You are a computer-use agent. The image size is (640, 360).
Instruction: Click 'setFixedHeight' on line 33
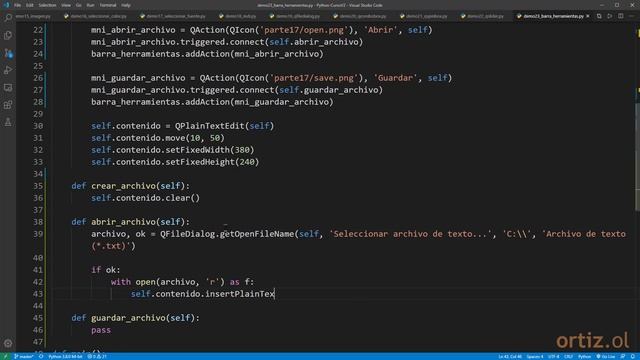coord(200,162)
